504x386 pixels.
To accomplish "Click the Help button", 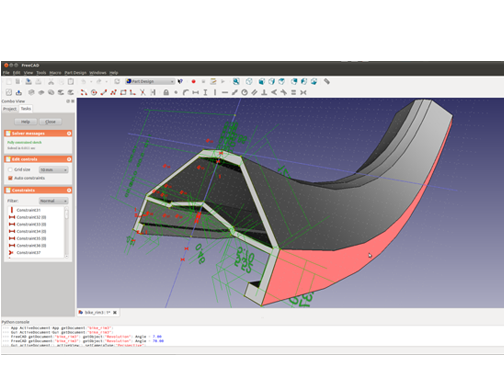I will (x=25, y=122).
